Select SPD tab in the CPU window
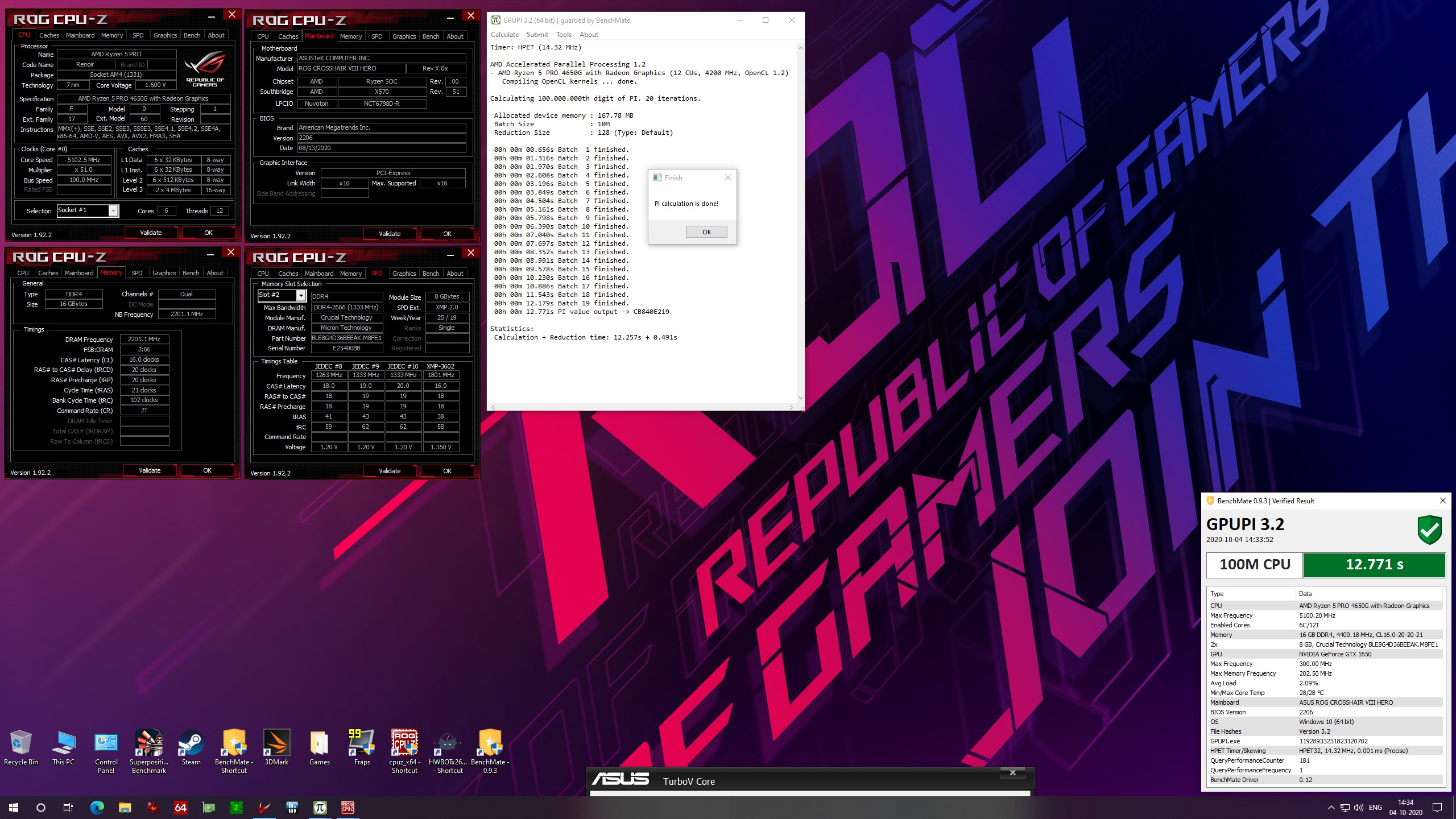Screen dimensions: 1456x819 138,35
